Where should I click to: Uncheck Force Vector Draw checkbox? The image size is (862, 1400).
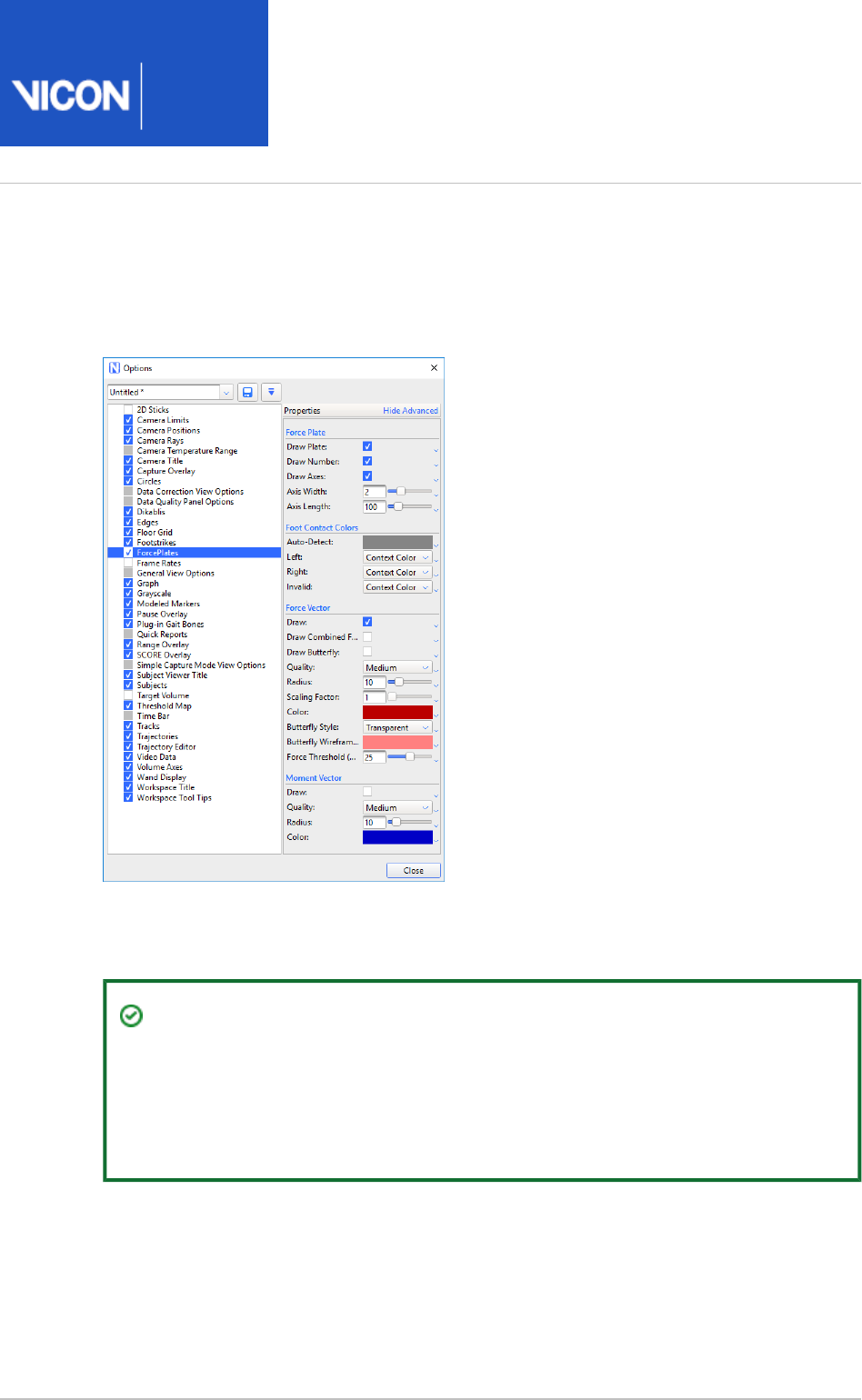point(367,622)
